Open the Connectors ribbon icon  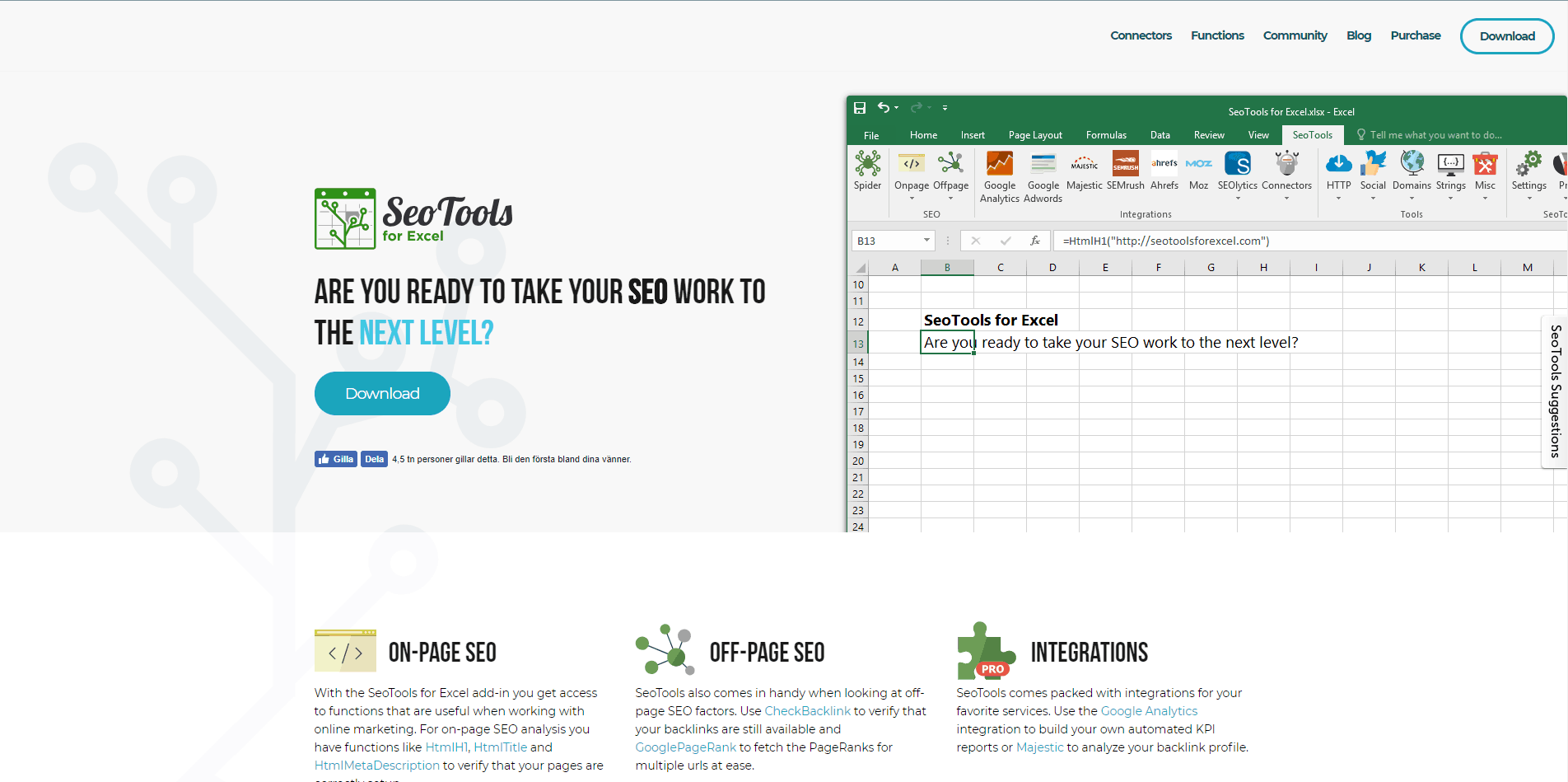coord(1286,164)
